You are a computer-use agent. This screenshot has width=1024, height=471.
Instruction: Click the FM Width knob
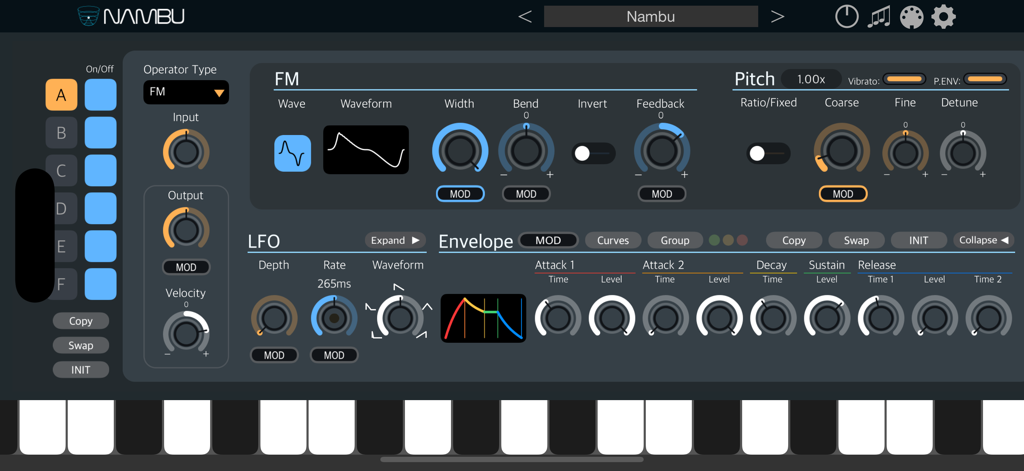(460, 150)
